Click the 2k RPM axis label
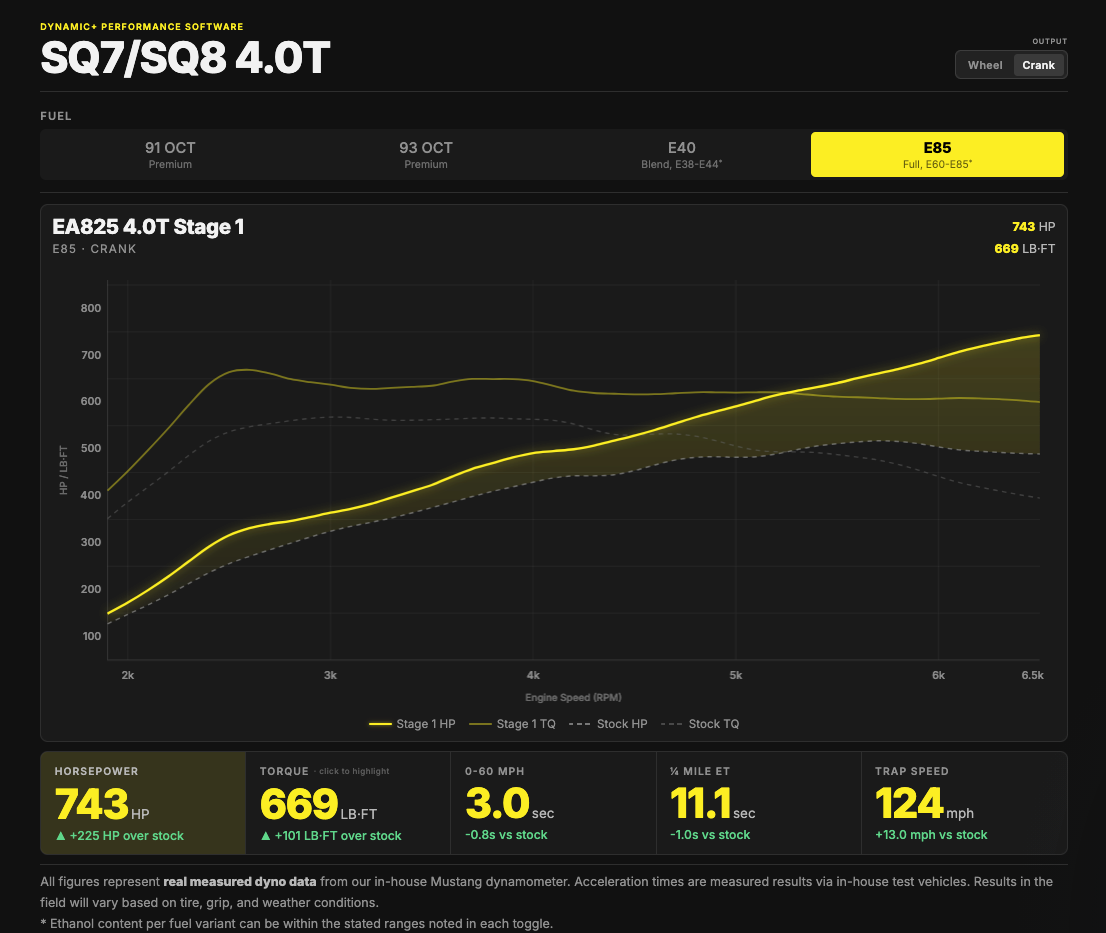 (x=128, y=676)
